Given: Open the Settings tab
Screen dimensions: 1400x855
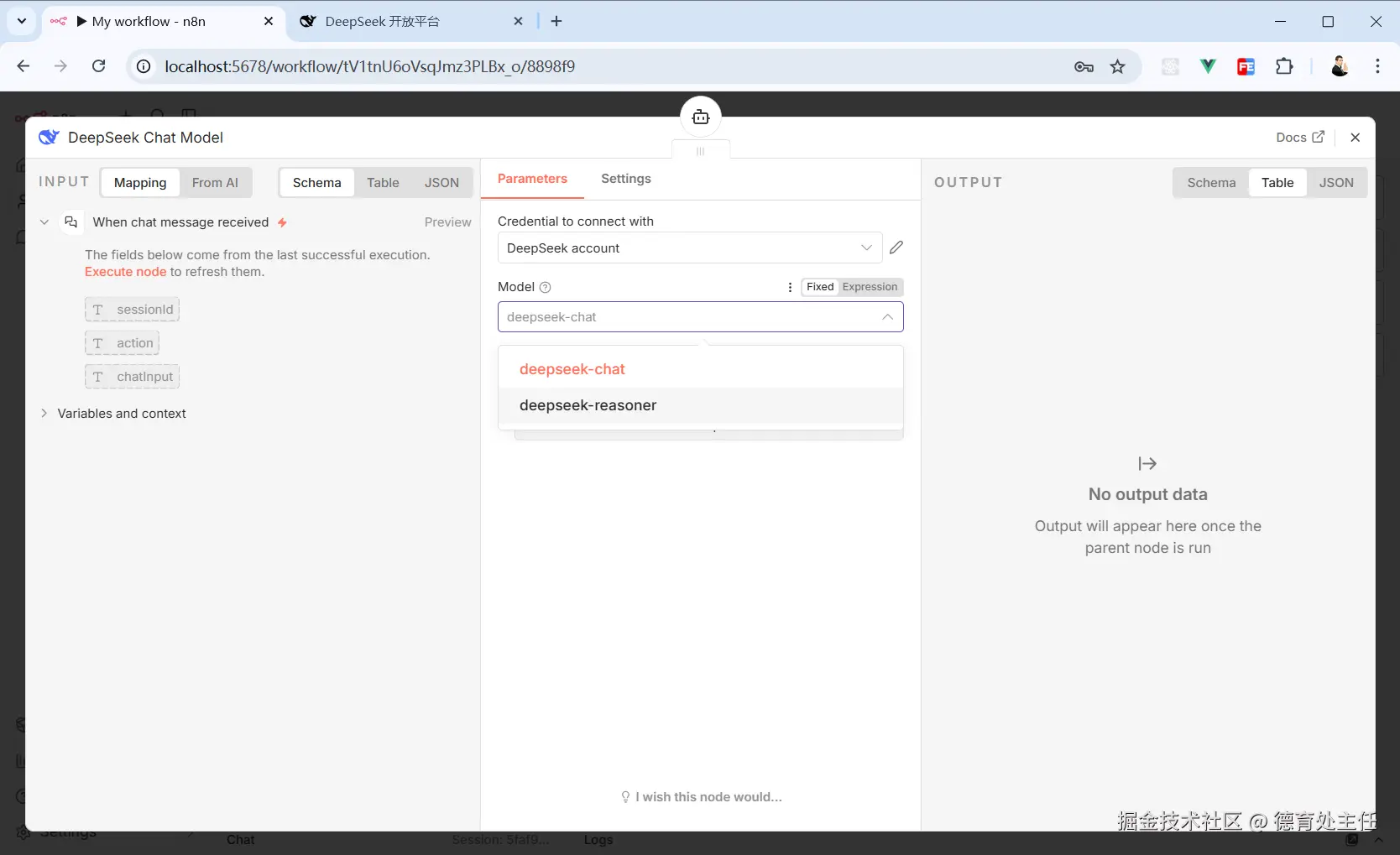Looking at the screenshot, I should 626,179.
